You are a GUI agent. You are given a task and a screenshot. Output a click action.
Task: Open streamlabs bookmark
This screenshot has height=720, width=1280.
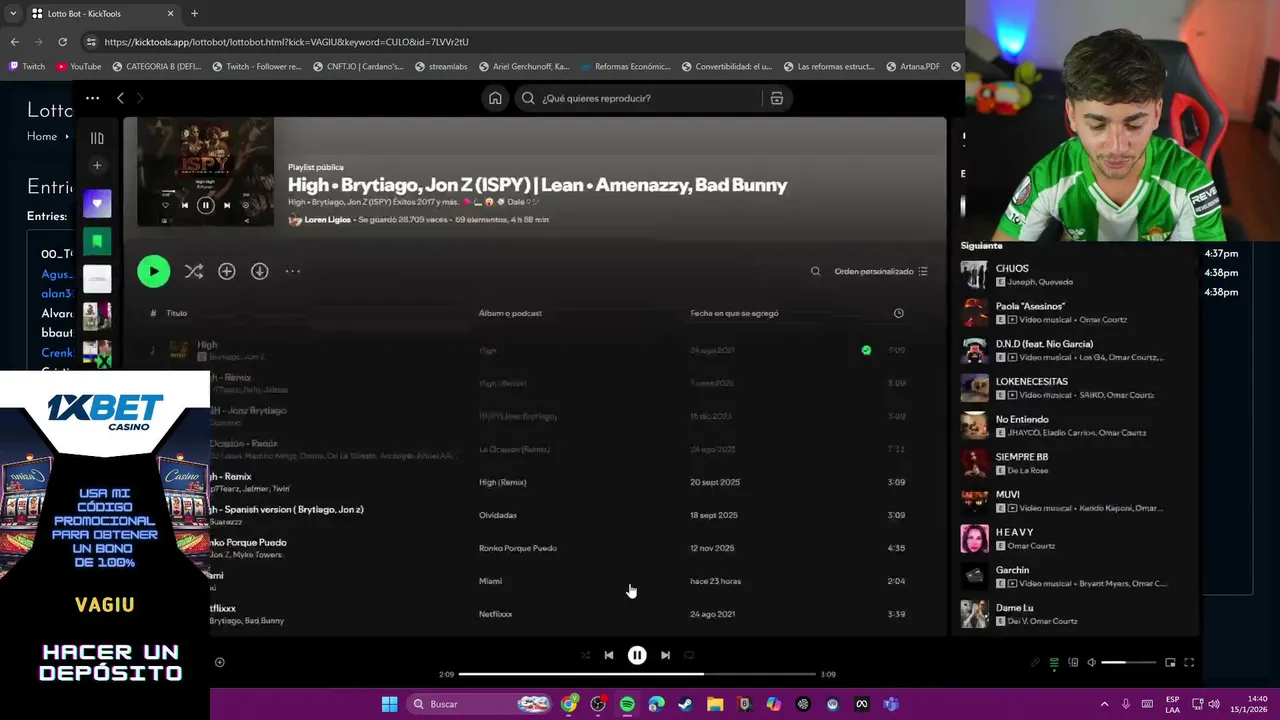pyautogui.click(x=441, y=66)
